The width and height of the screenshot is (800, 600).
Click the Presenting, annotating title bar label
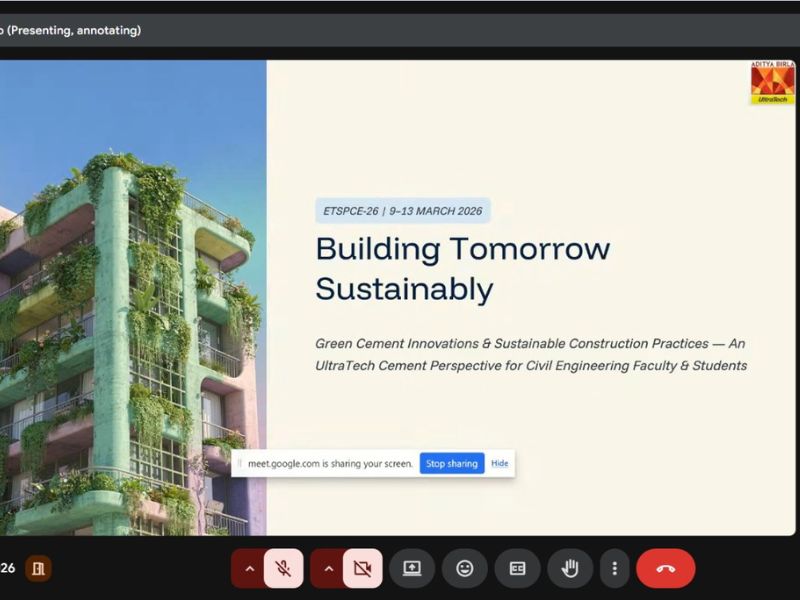click(72, 30)
